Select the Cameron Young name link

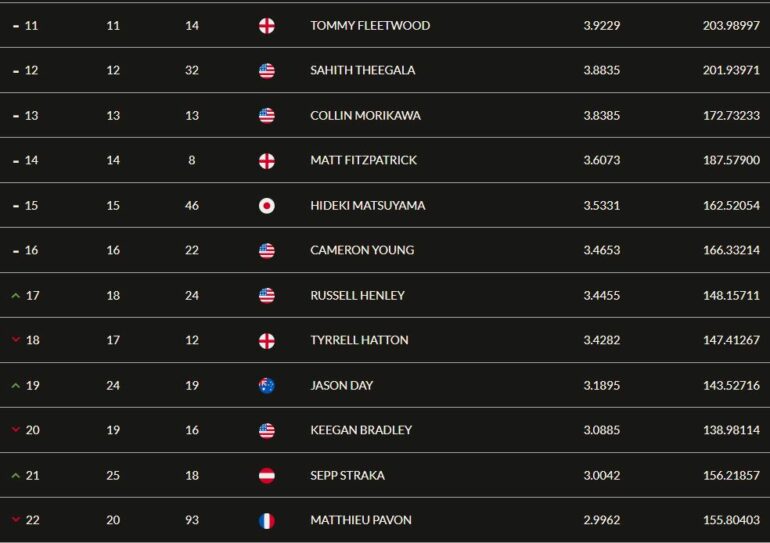362,250
